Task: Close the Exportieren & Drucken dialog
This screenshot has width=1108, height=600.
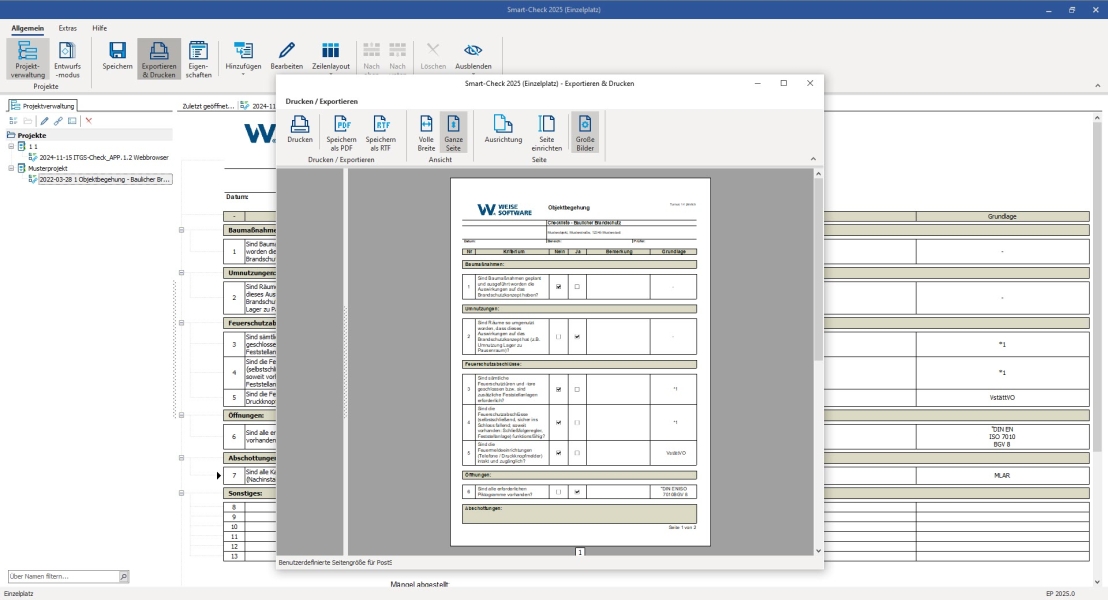Action: tap(810, 83)
